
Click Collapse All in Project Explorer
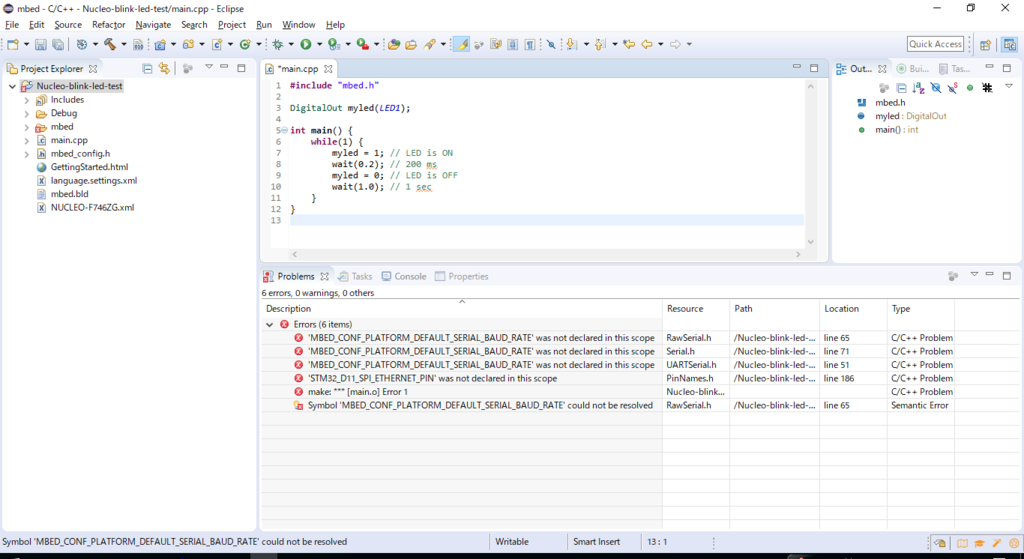pos(148,69)
